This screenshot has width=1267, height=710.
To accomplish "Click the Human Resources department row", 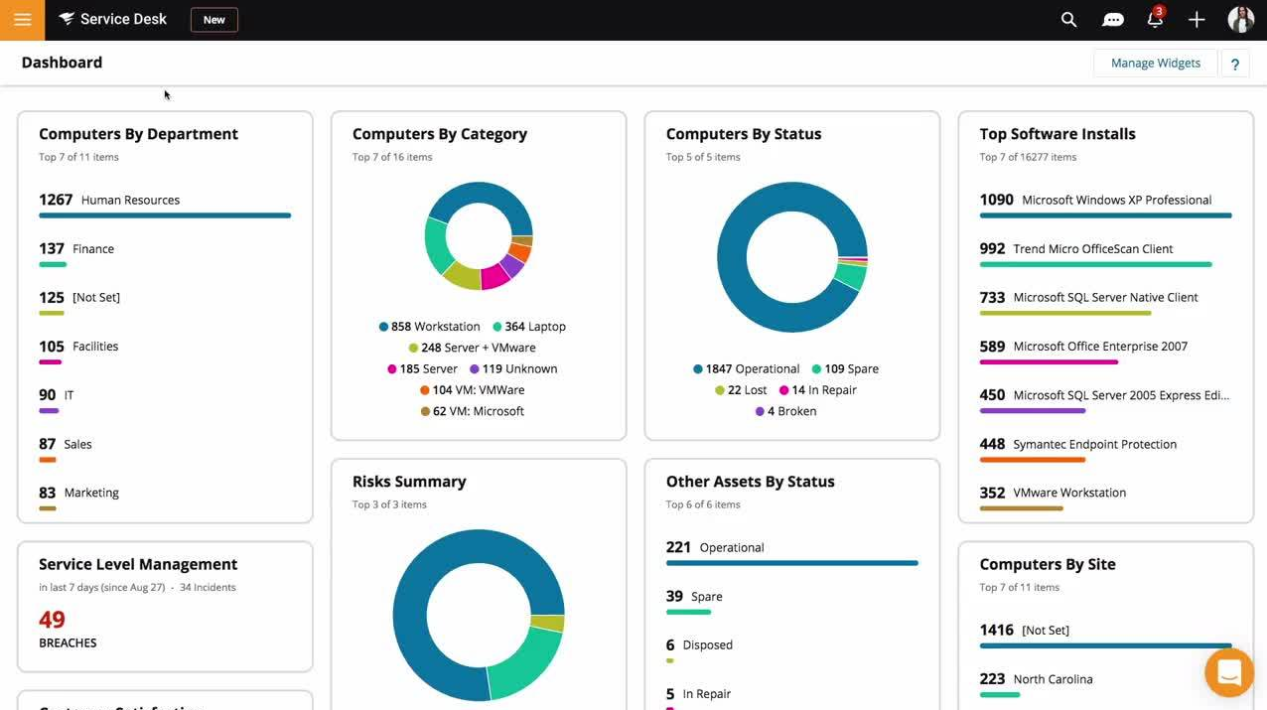I will point(165,203).
